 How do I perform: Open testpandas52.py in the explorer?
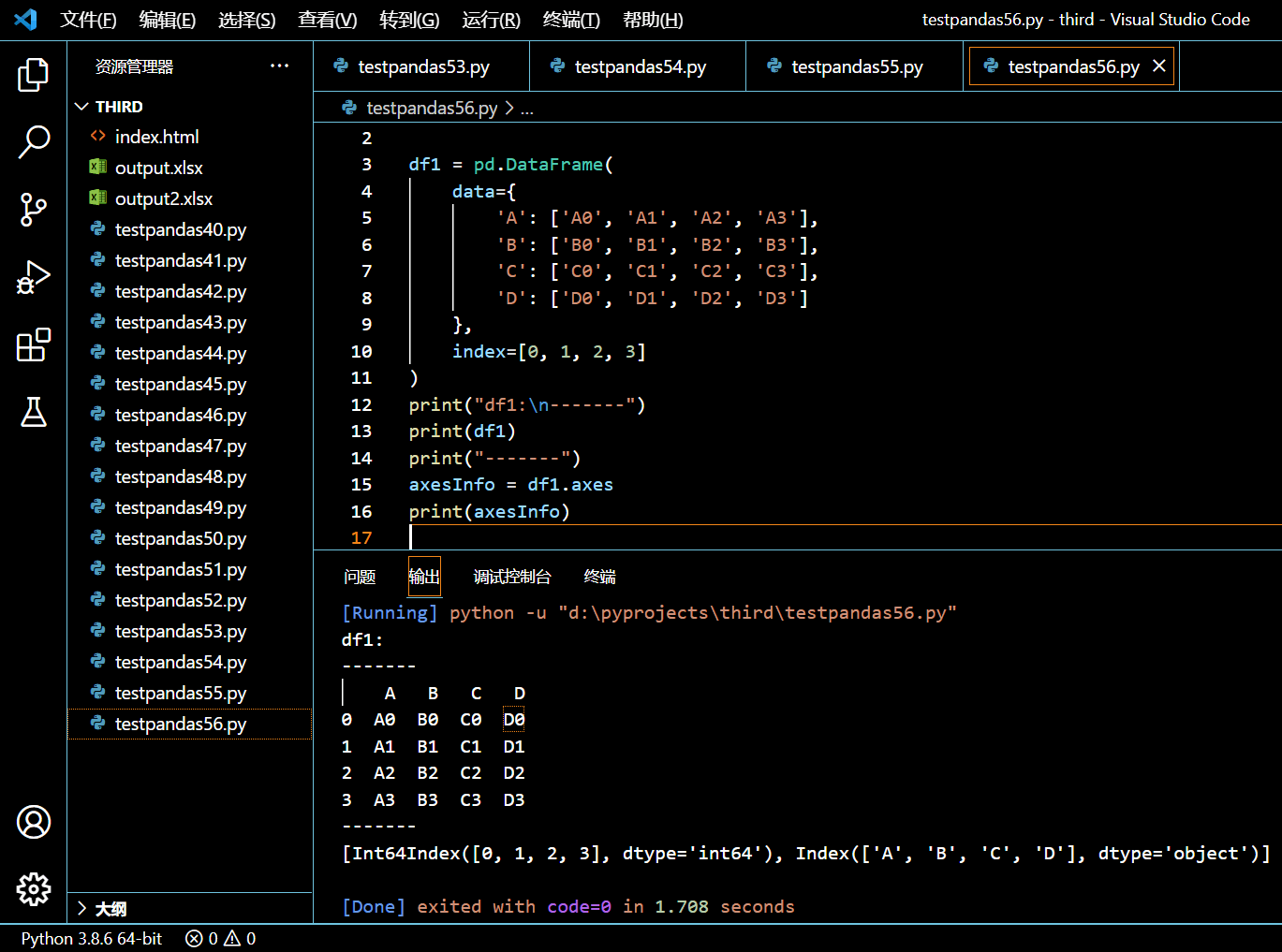(x=190, y=600)
